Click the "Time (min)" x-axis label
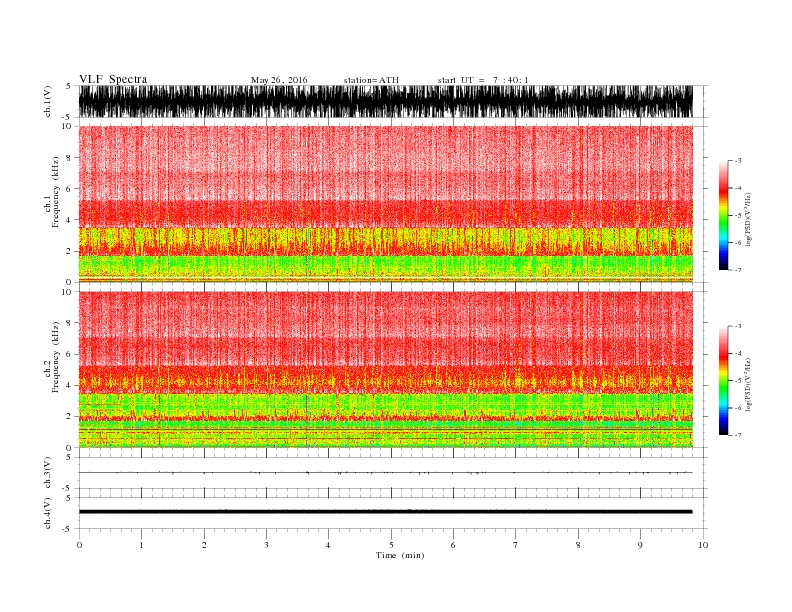The width and height of the screenshot is (792, 612). click(400, 555)
